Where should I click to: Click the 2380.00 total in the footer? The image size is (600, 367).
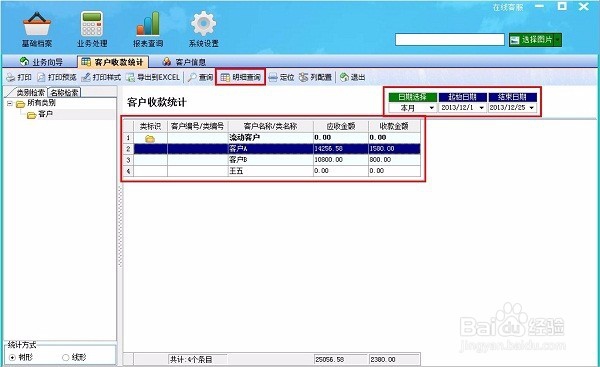(394, 360)
